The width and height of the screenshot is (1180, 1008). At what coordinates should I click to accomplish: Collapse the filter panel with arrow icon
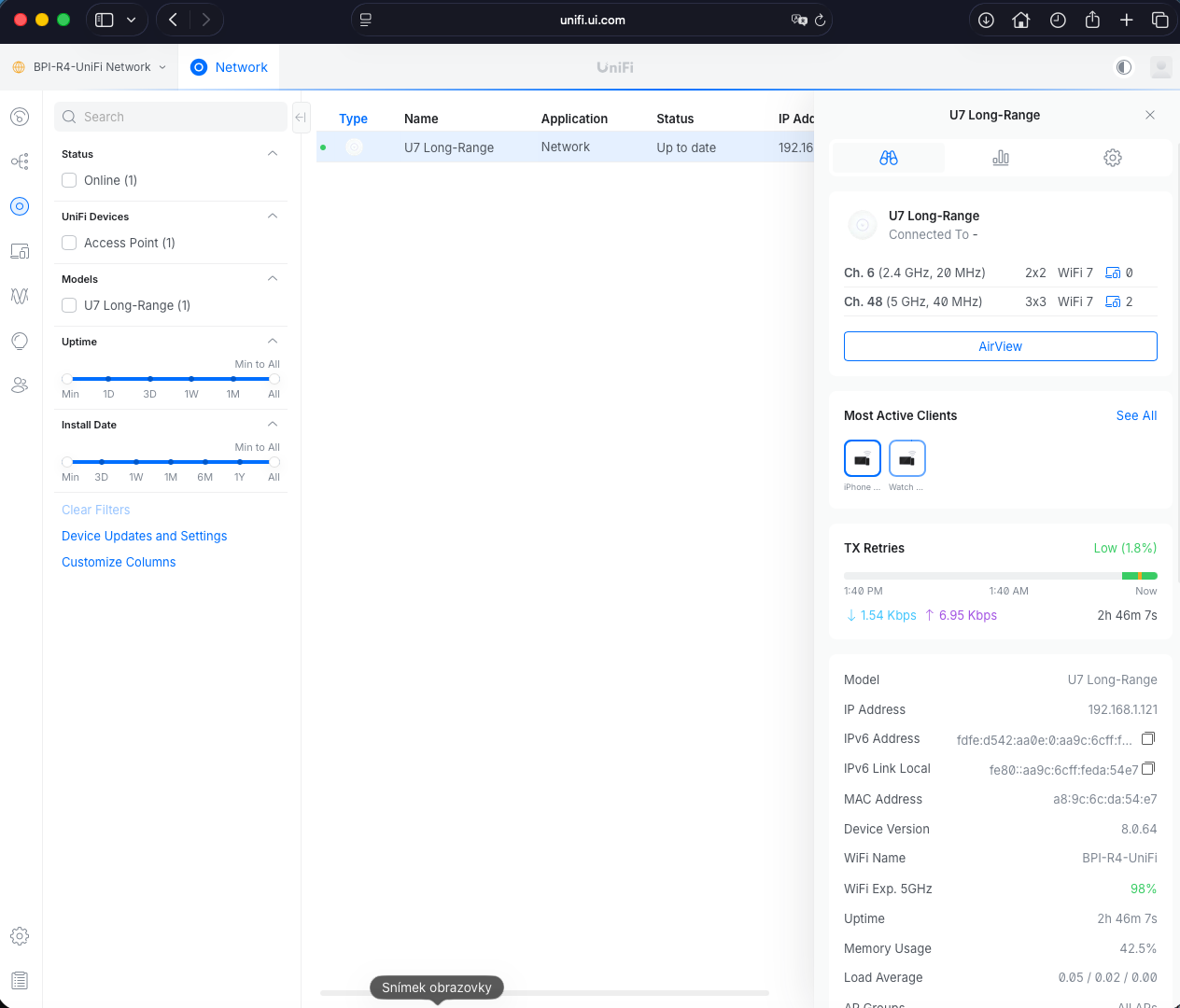[x=301, y=117]
